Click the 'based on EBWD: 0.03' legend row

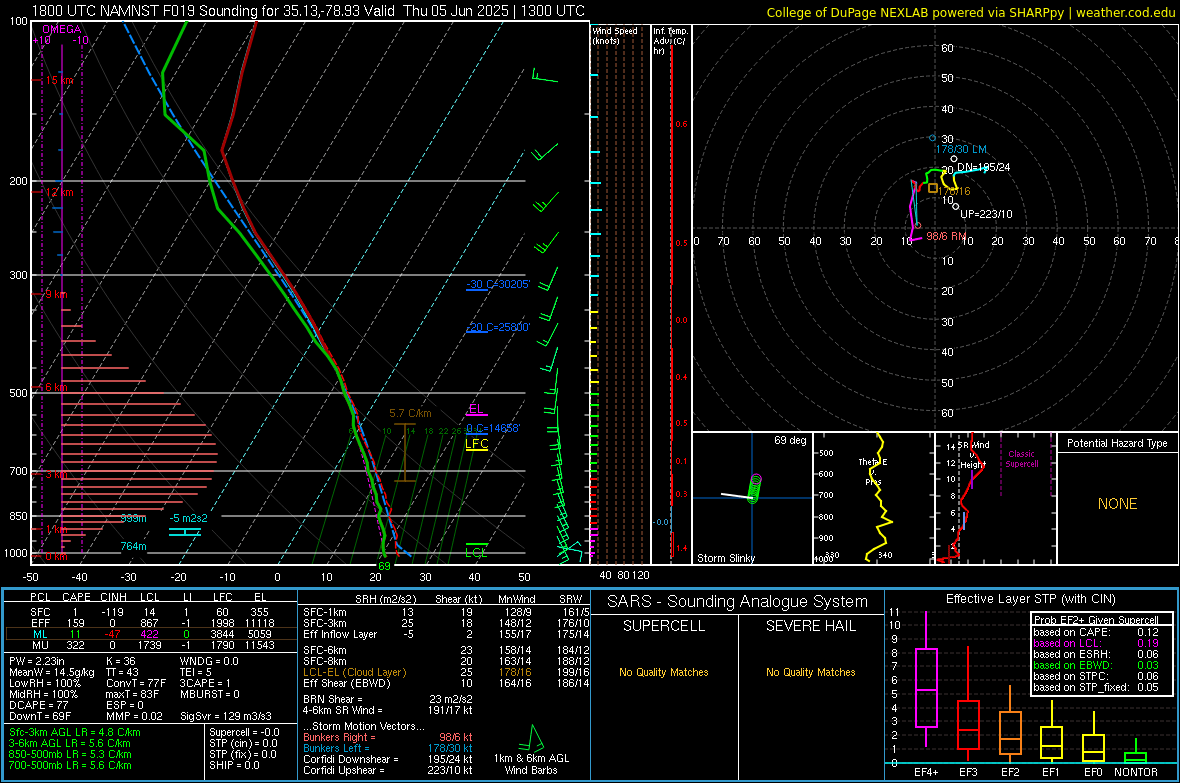(x=1096, y=665)
